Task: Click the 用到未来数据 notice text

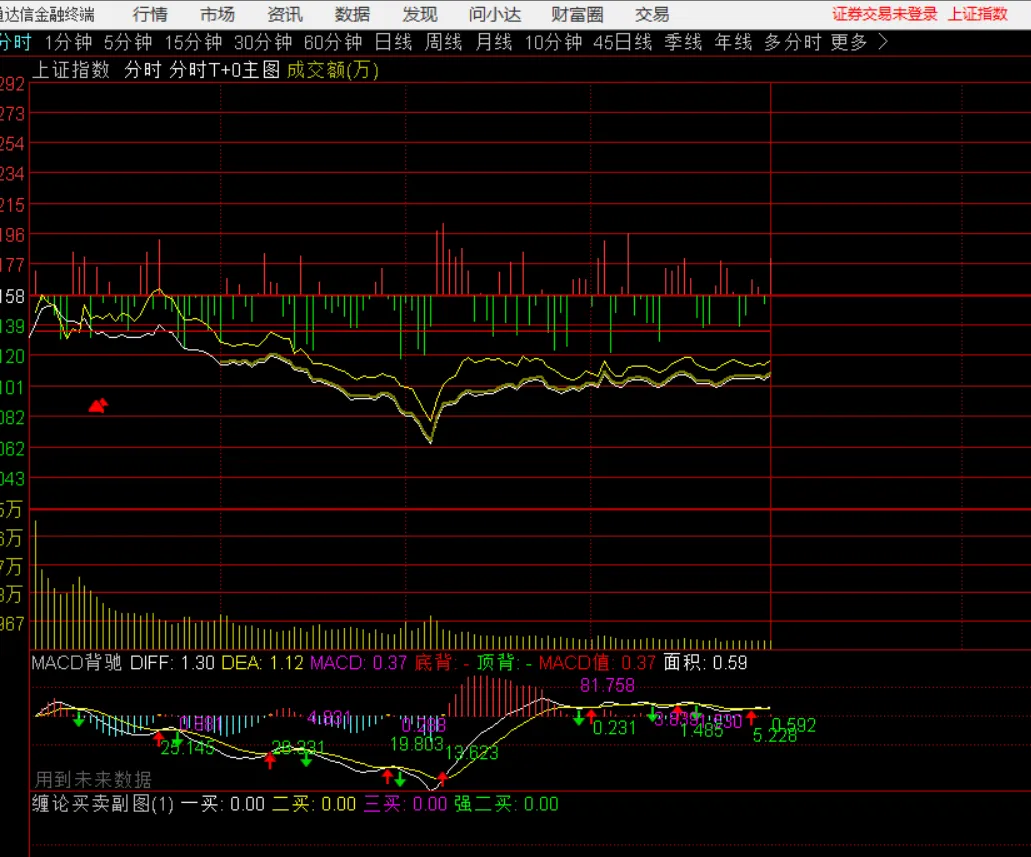Action: [93, 779]
